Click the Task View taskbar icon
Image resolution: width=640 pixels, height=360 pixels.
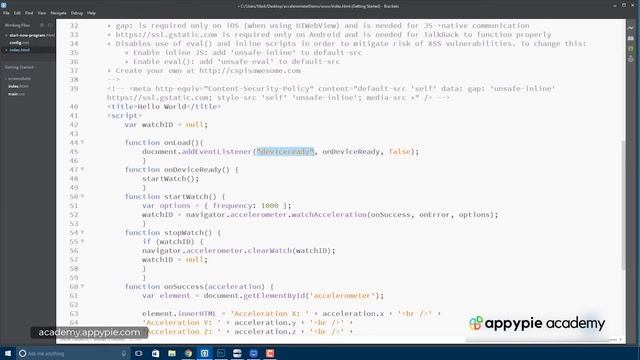(x=139, y=353)
